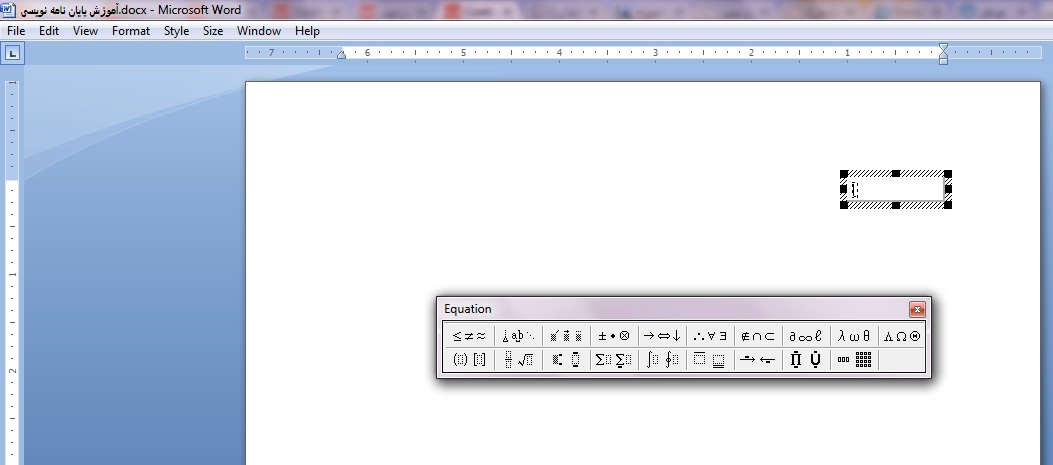
Task: Close the Equation toolbar
Action: [x=916, y=310]
